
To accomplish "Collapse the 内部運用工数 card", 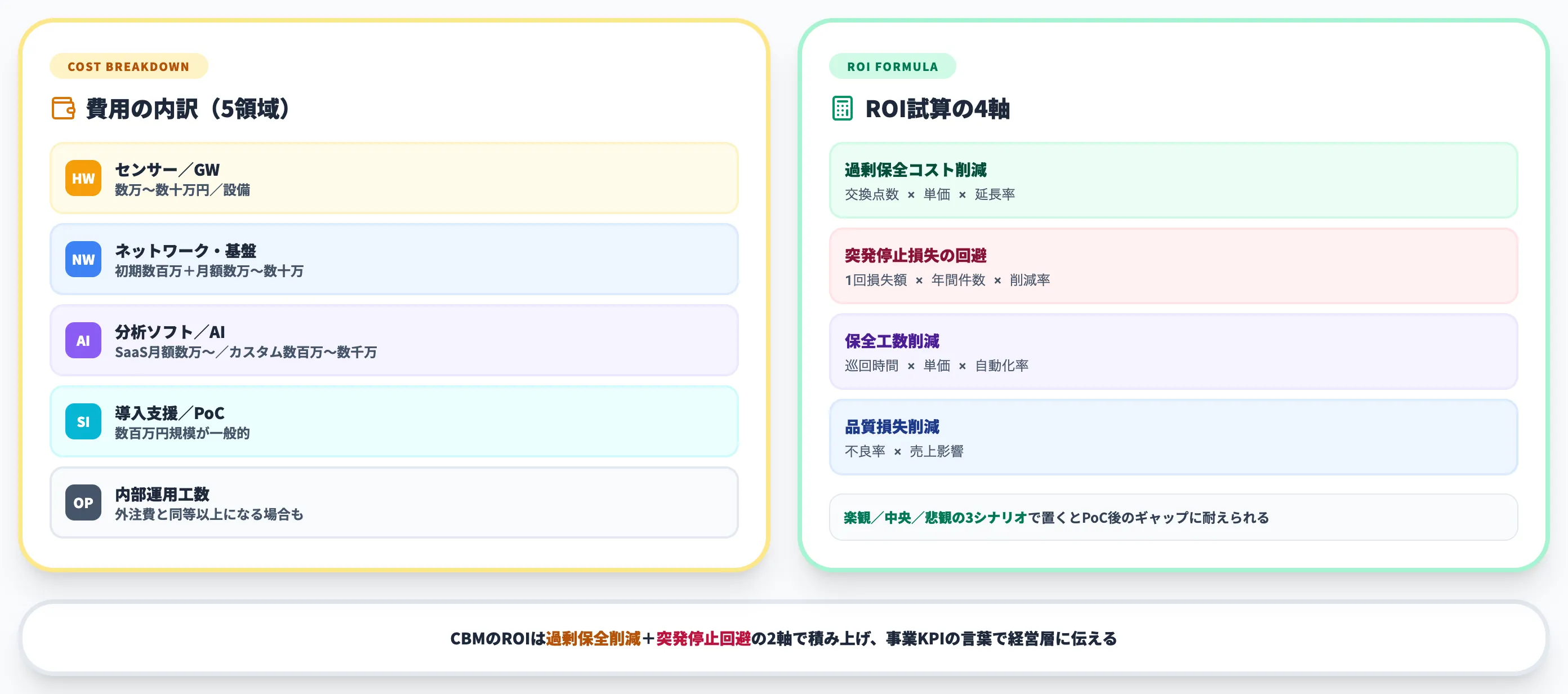I will coord(394,503).
